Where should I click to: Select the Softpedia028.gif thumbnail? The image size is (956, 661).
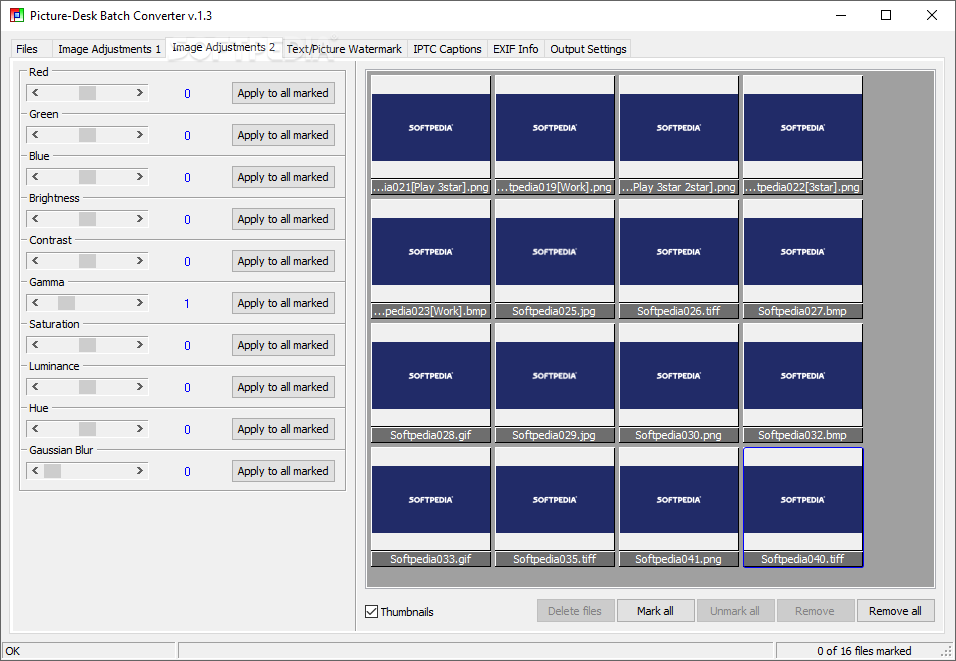(430, 382)
